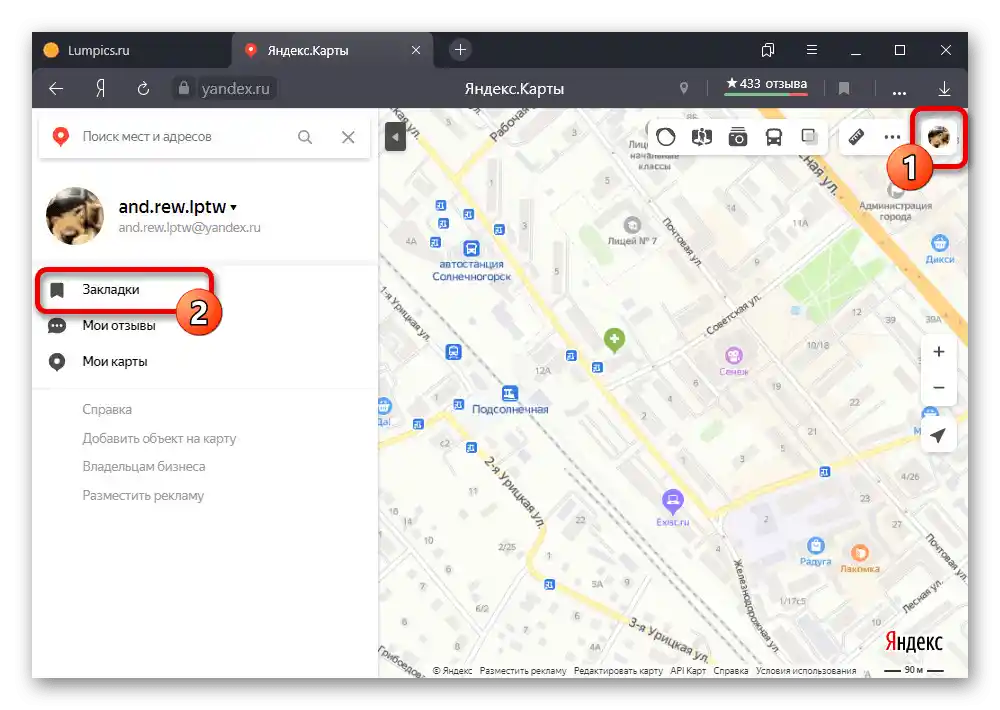Image resolution: width=1000 pixels, height=710 pixels.
Task: Collapse the side panel with the arrow
Action: (x=395, y=137)
